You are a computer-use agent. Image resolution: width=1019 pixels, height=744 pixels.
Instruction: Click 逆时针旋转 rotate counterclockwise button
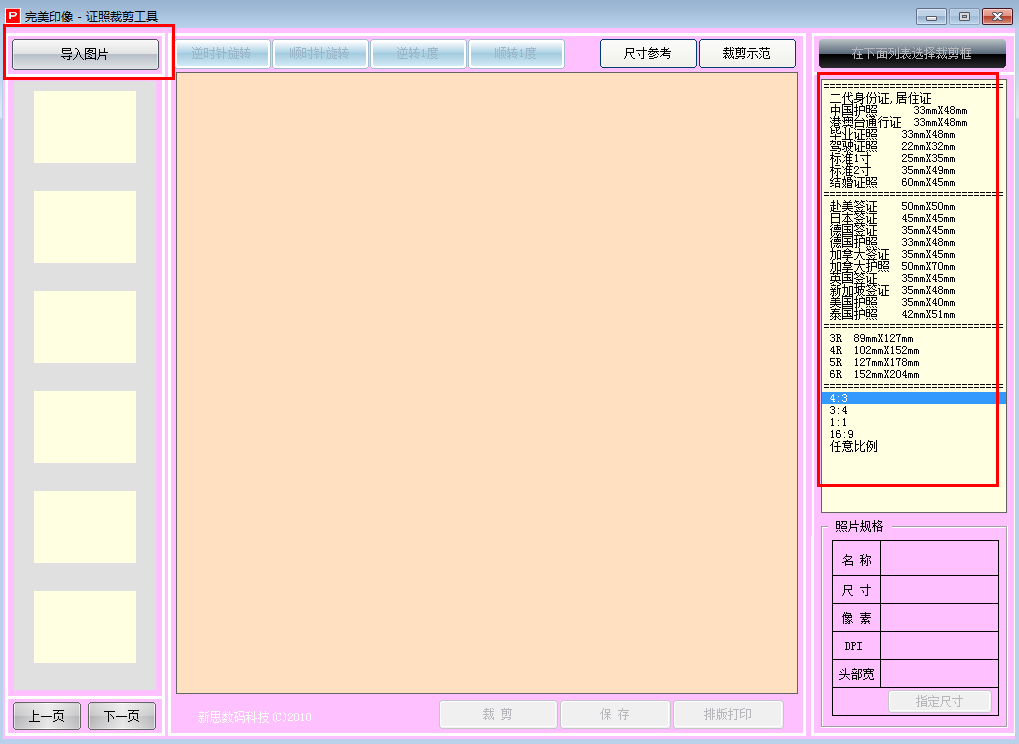[222, 53]
